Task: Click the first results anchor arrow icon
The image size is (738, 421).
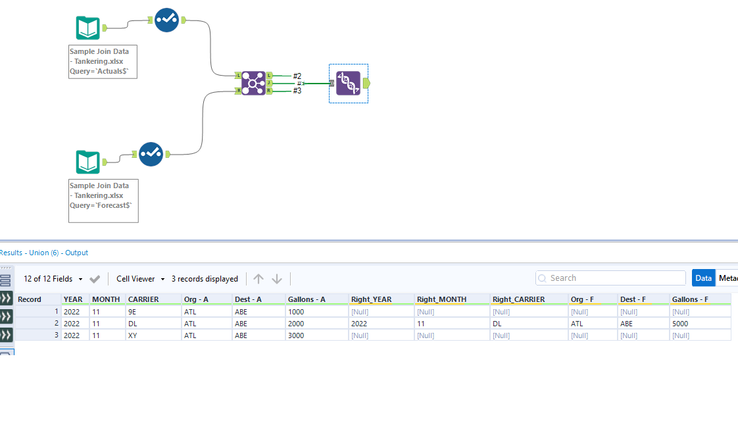Action: (x=6, y=298)
